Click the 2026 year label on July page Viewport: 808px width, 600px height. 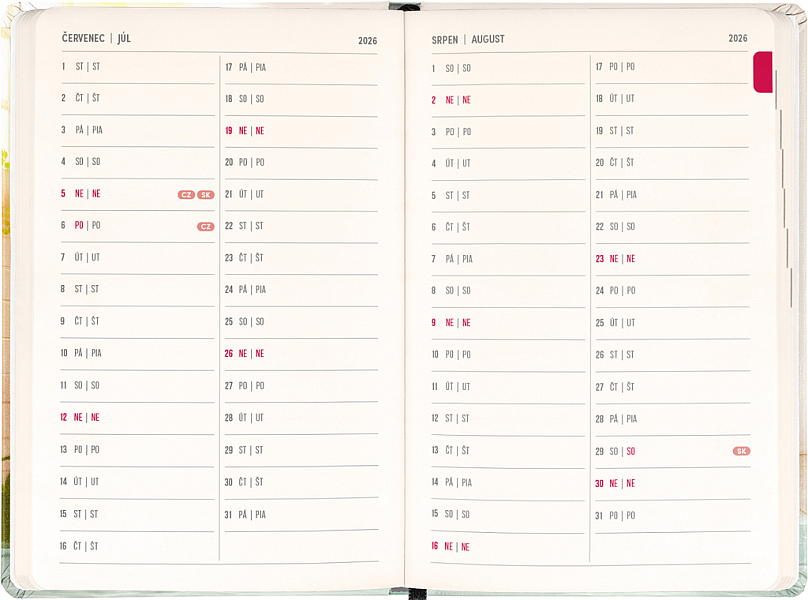[x=367, y=41]
